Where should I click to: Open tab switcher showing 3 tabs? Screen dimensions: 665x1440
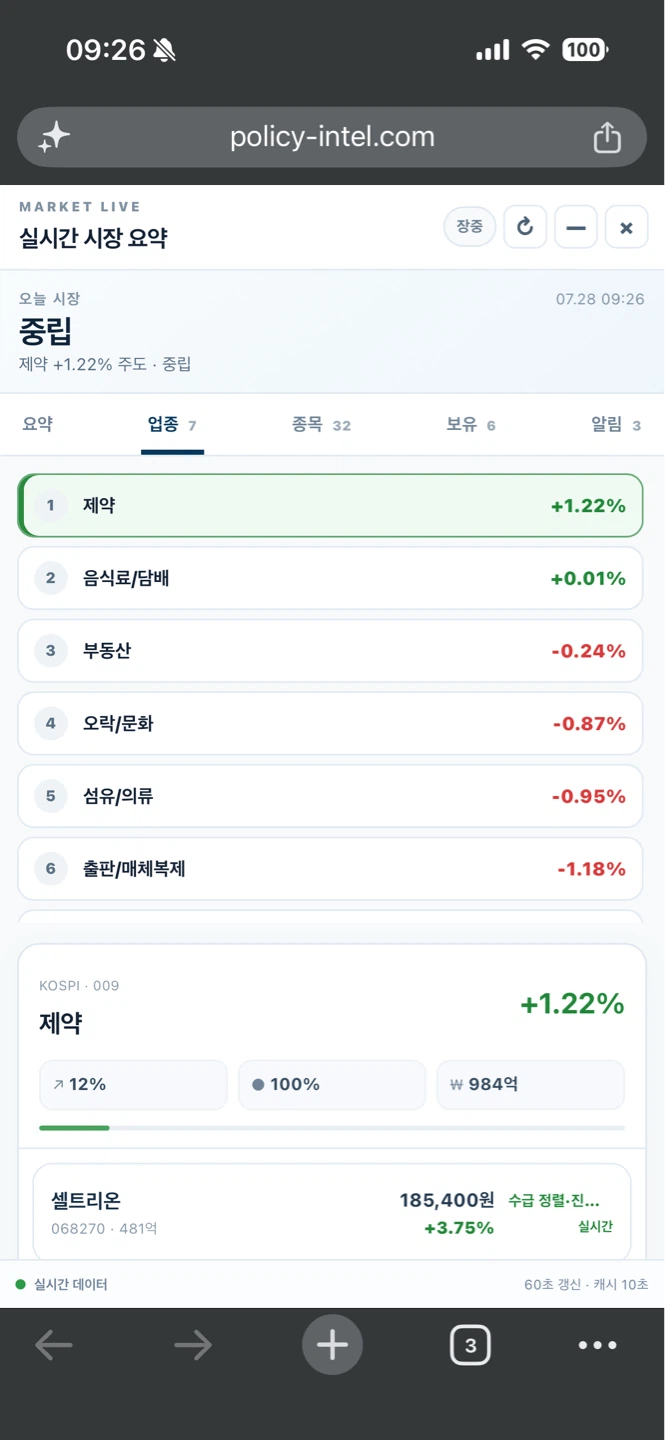click(471, 1345)
